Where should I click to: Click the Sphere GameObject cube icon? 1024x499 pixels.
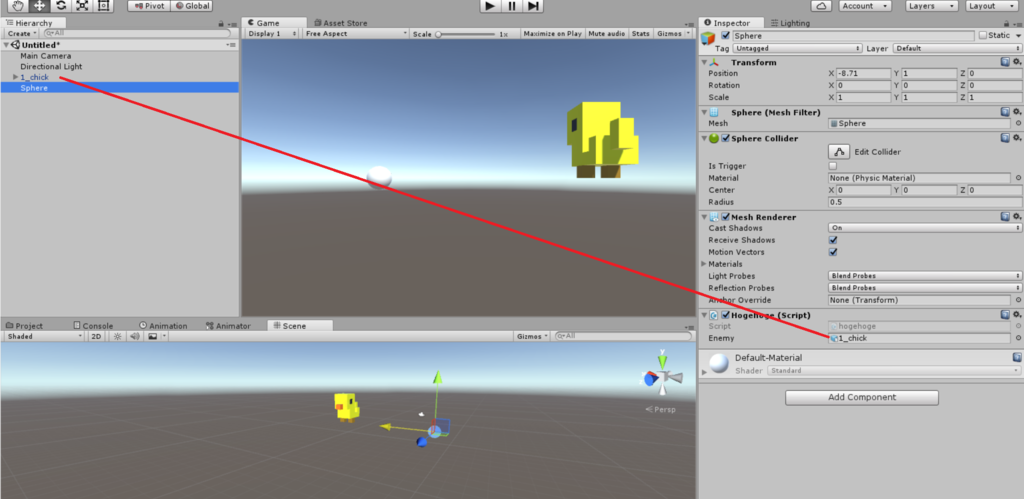point(709,39)
